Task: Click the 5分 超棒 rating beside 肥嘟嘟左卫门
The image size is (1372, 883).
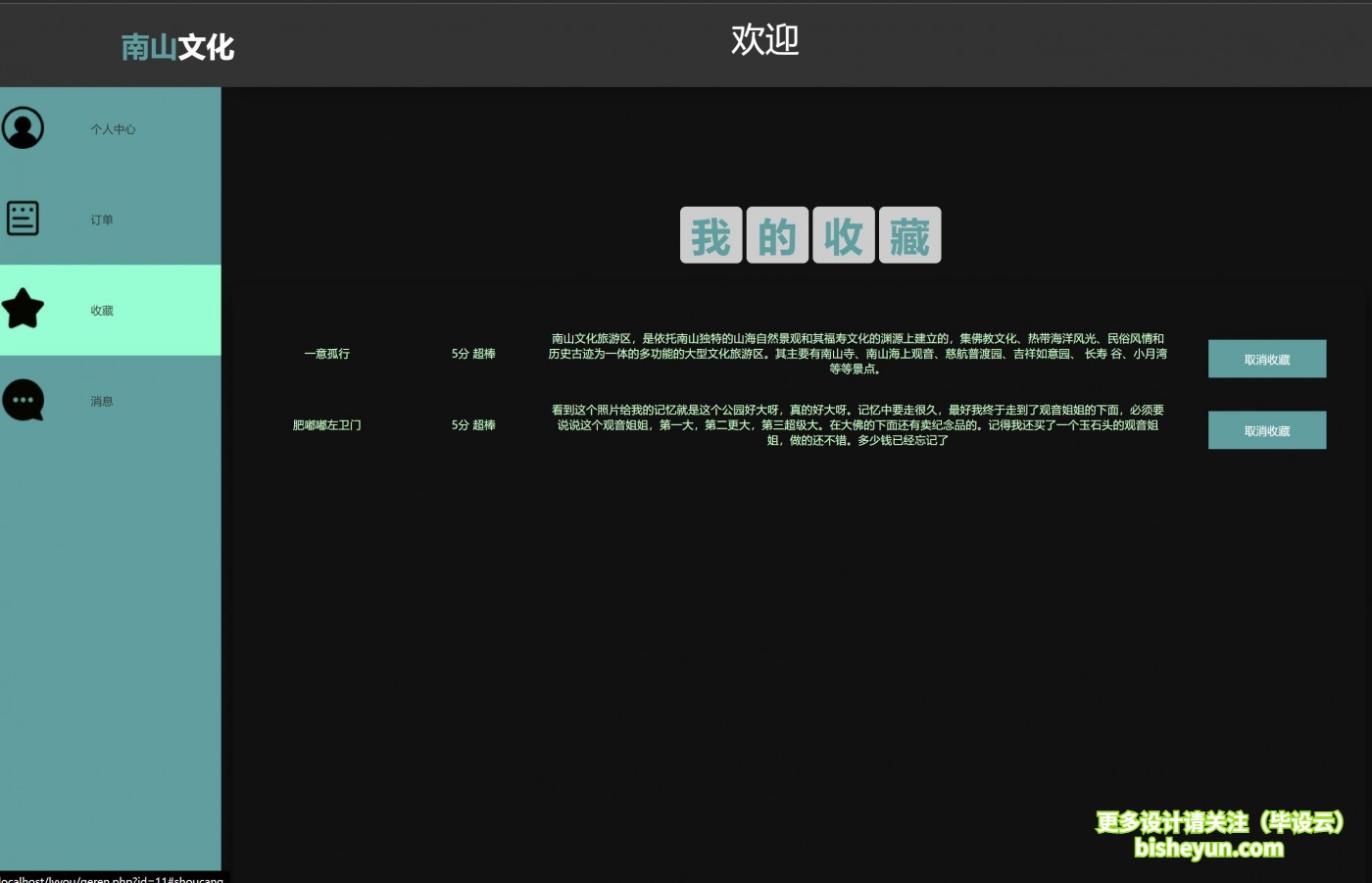Action: pyautogui.click(x=473, y=425)
